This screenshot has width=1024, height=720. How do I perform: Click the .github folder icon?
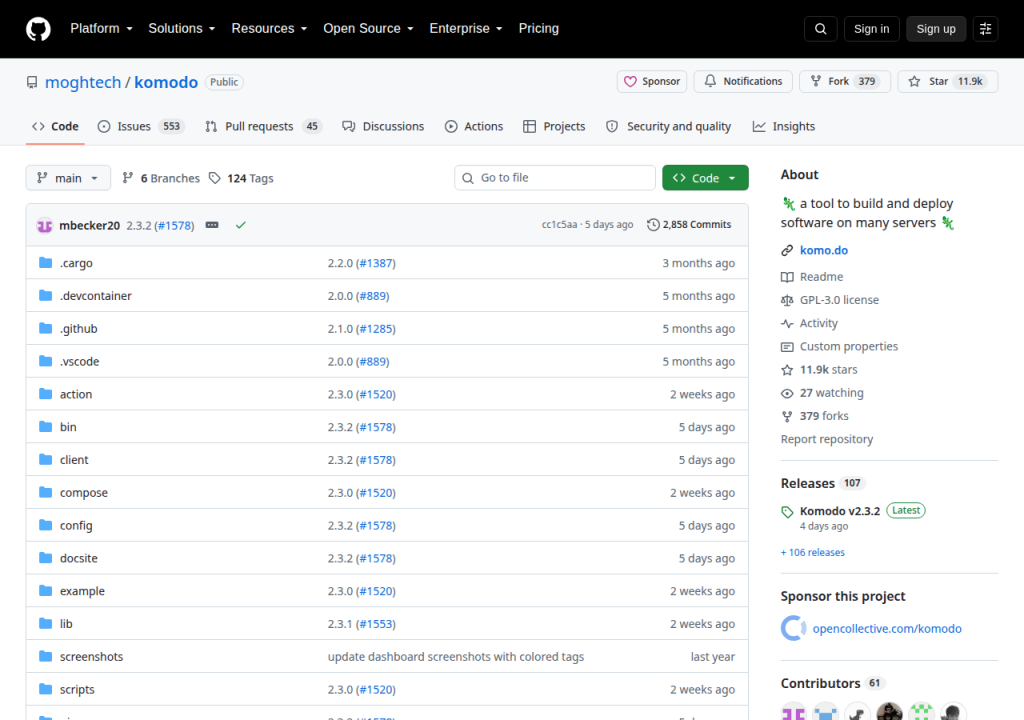tap(45, 328)
